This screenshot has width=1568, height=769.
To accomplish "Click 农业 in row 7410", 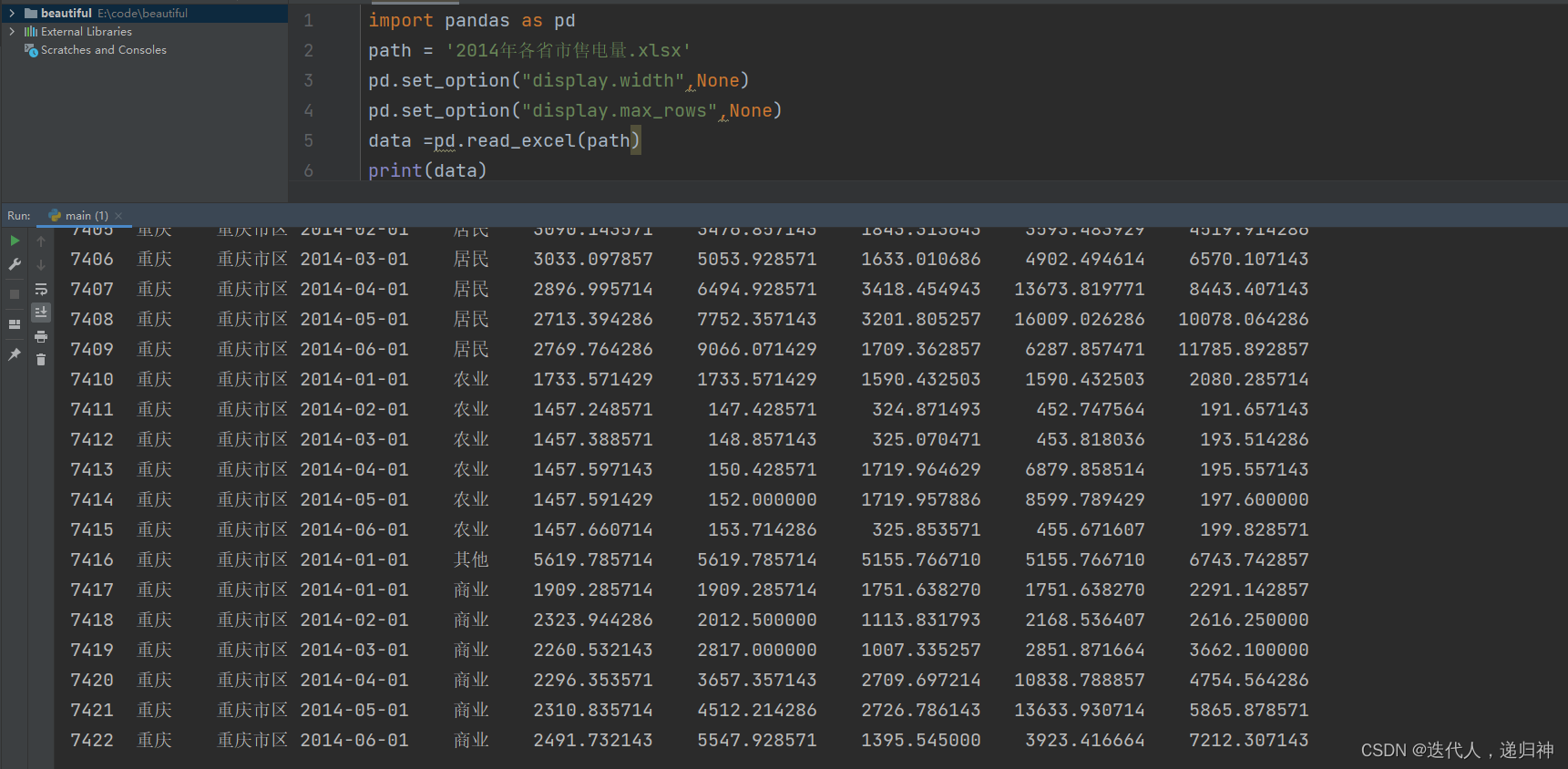I will tap(471, 379).
